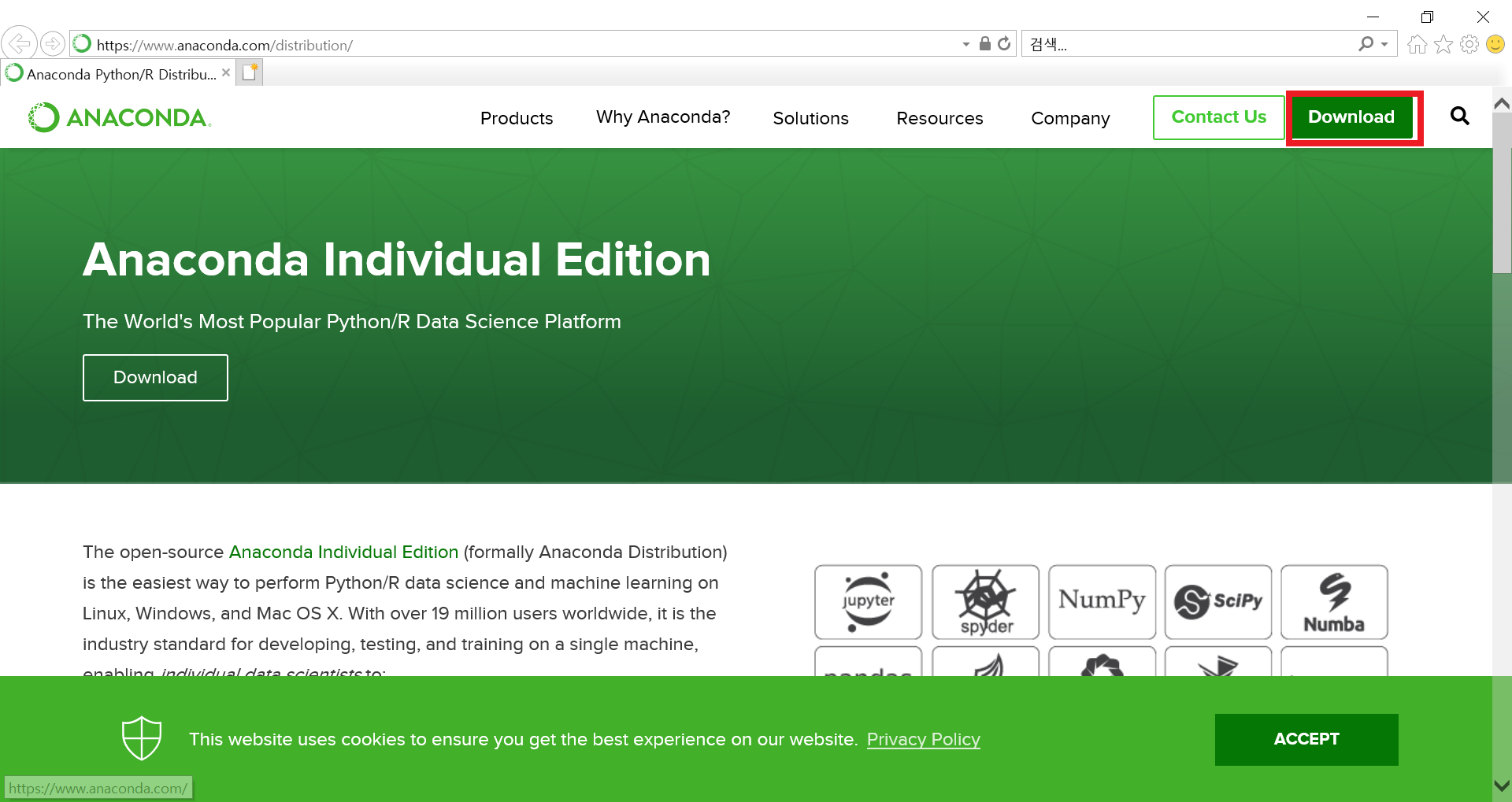
Task: Expand the address bar history dropdown arrow
Action: coord(966,44)
